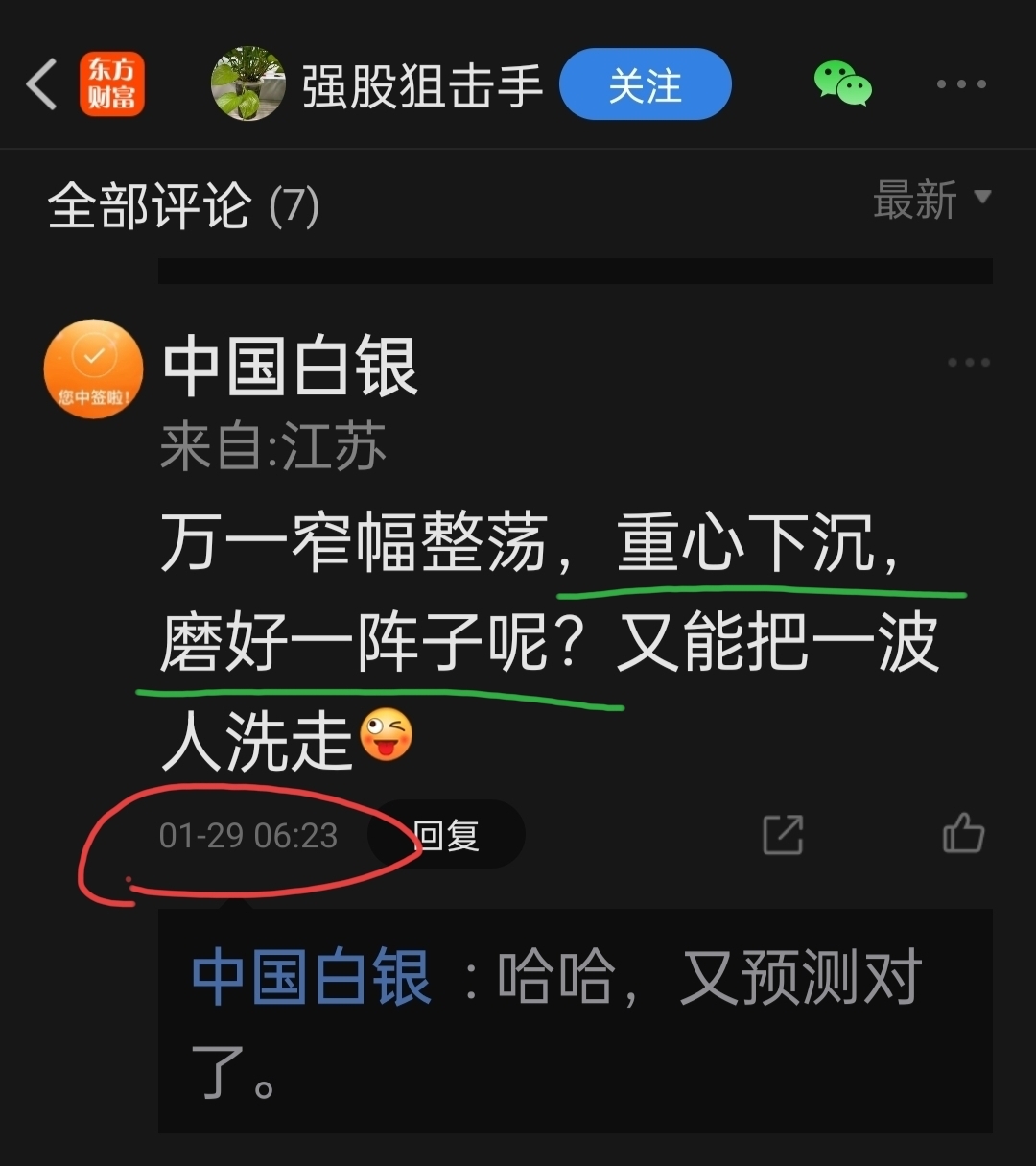Reply to the comment via 回复
The height and width of the screenshot is (1166, 1036).
(446, 835)
